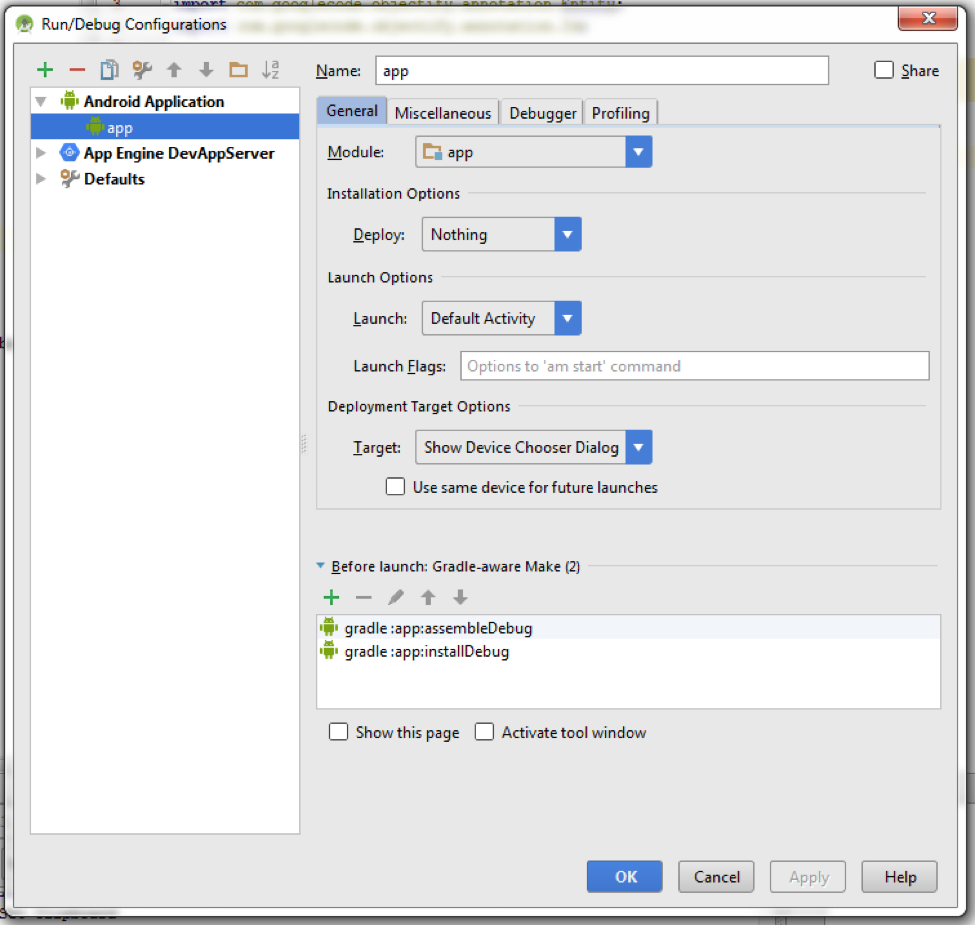Image resolution: width=975 pixels, height=925 pixels.
Task: Click the pencil edit icon for before-launch tasks
Action: 396,598
